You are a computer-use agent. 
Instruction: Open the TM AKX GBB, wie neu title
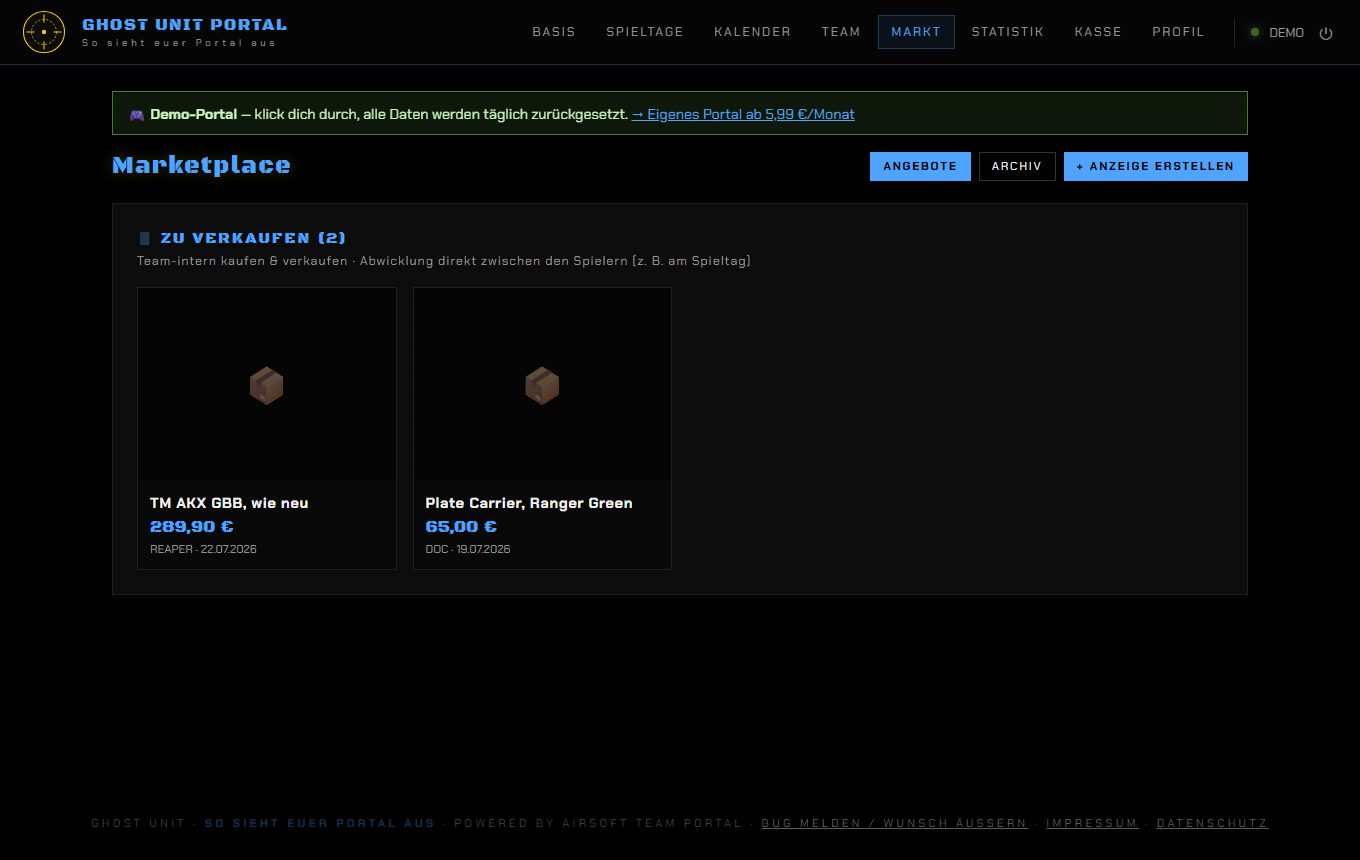pyautogui.click(x=229, y=503)
